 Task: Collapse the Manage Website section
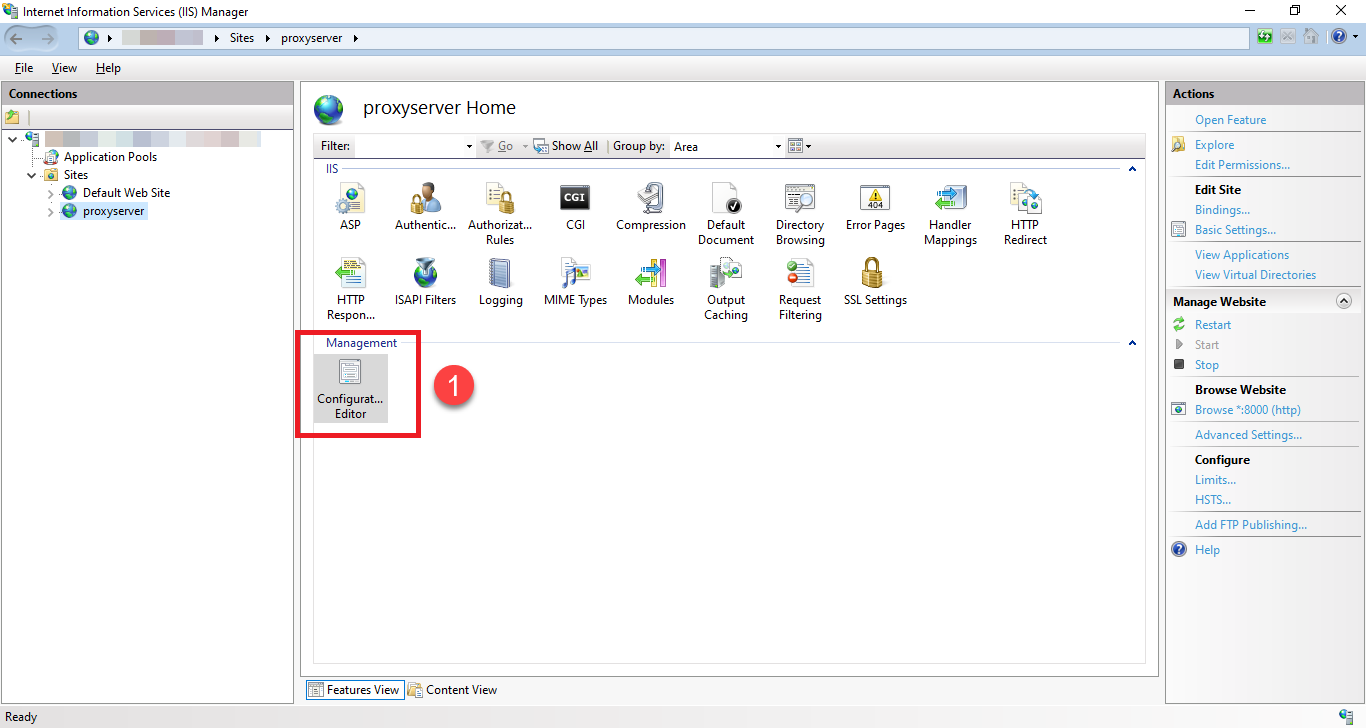click(x=1343, y=301)
